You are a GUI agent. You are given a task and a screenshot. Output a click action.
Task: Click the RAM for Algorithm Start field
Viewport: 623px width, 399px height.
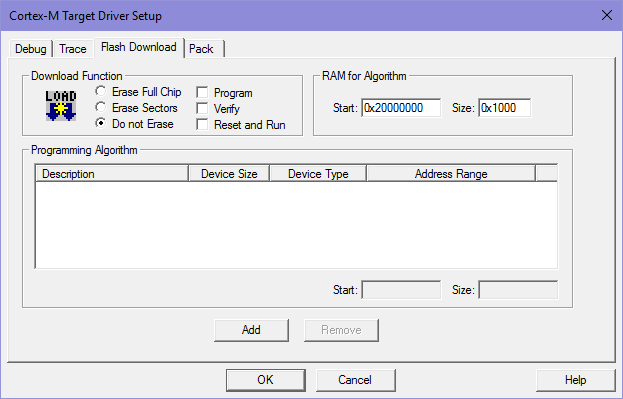click(401, 108)
